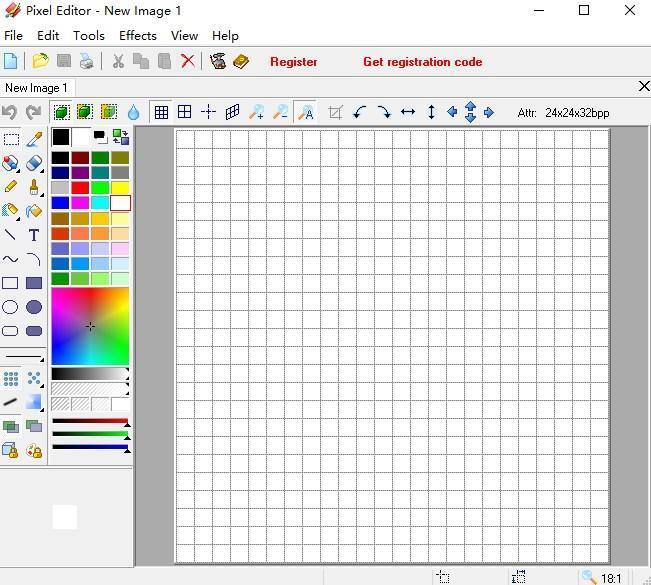651x585 pixels.
Task: Swap foreground and background colors
Action: 121,137
